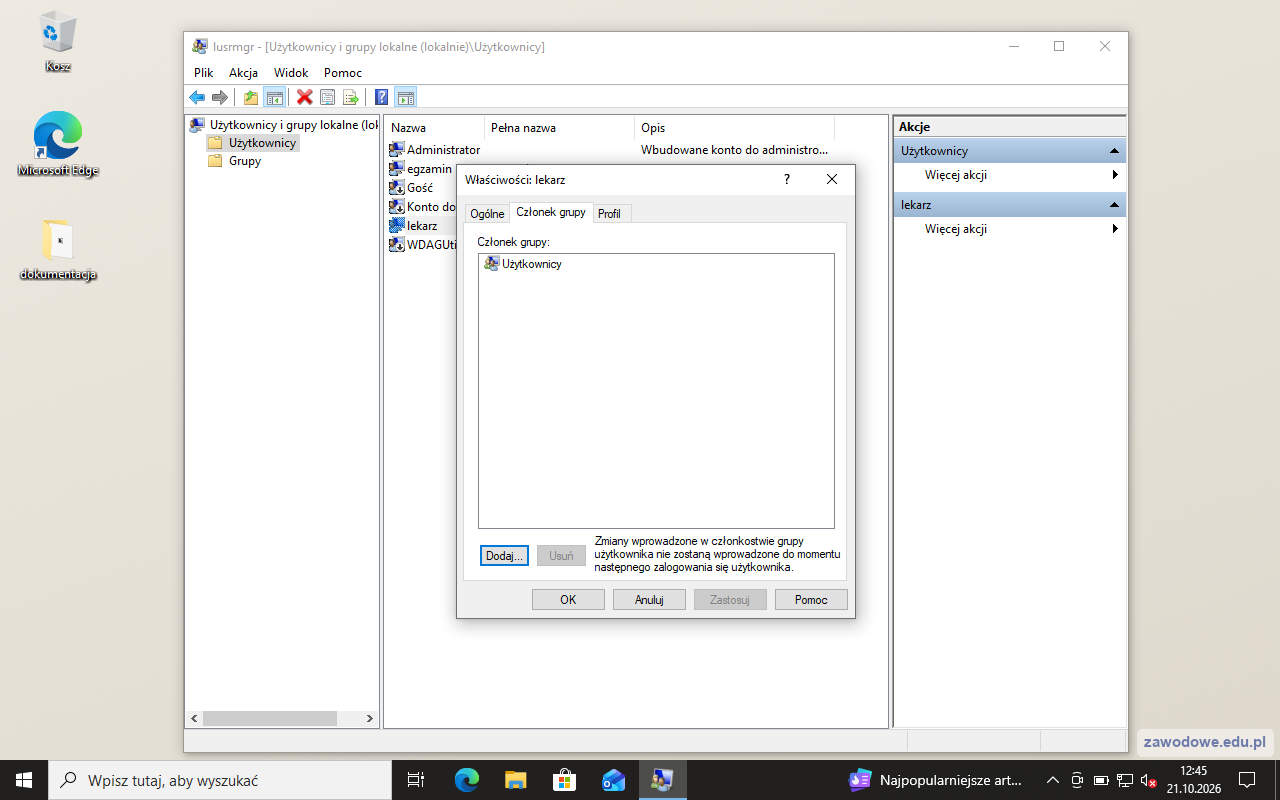The width and height of the screenshot is (1280, 800).
Task: Select the Grupy folder in the tree
Action: click(x=235, y=161)
